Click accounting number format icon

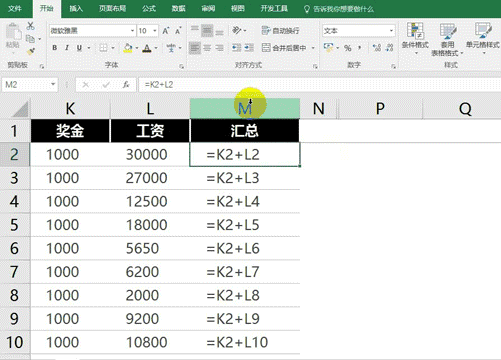(328, 48)
